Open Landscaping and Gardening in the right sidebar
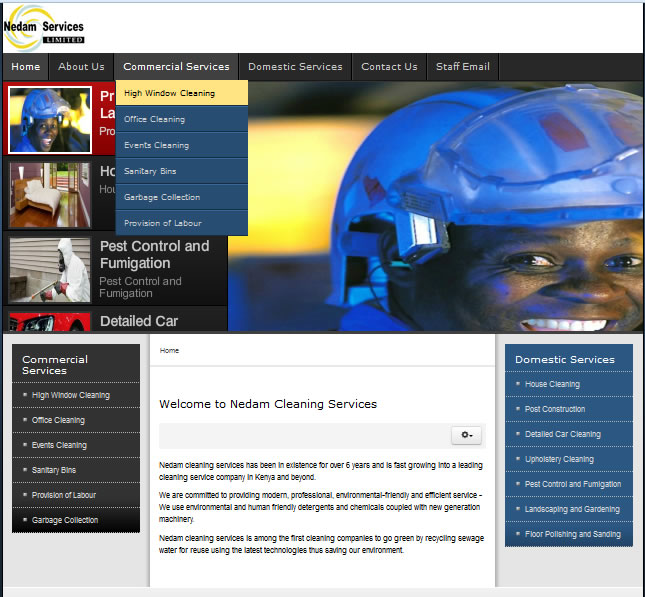This screenshot has height=597, width=645. pos(572,509)
